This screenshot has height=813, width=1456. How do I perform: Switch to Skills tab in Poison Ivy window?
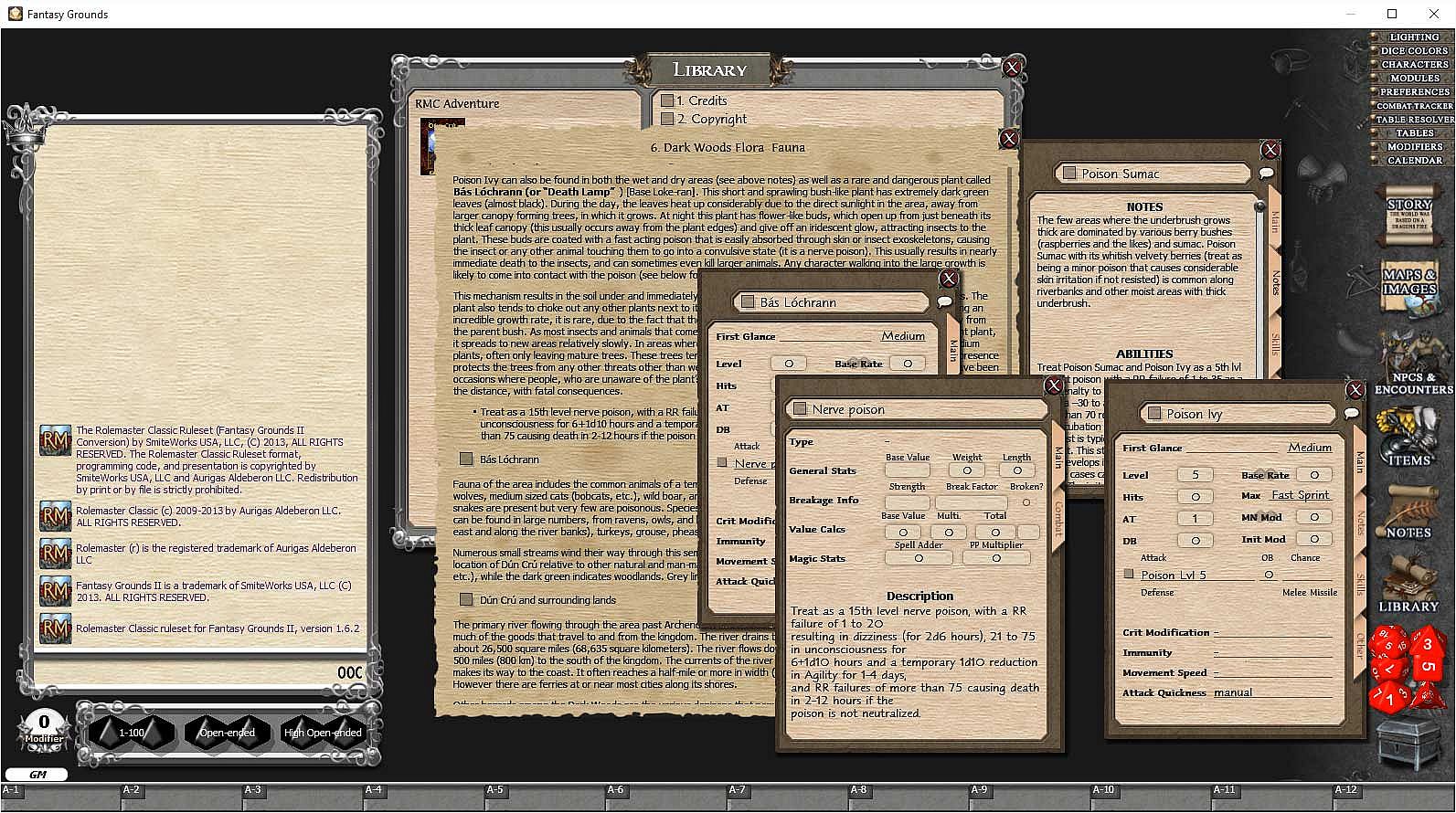tap(1360, 586)
